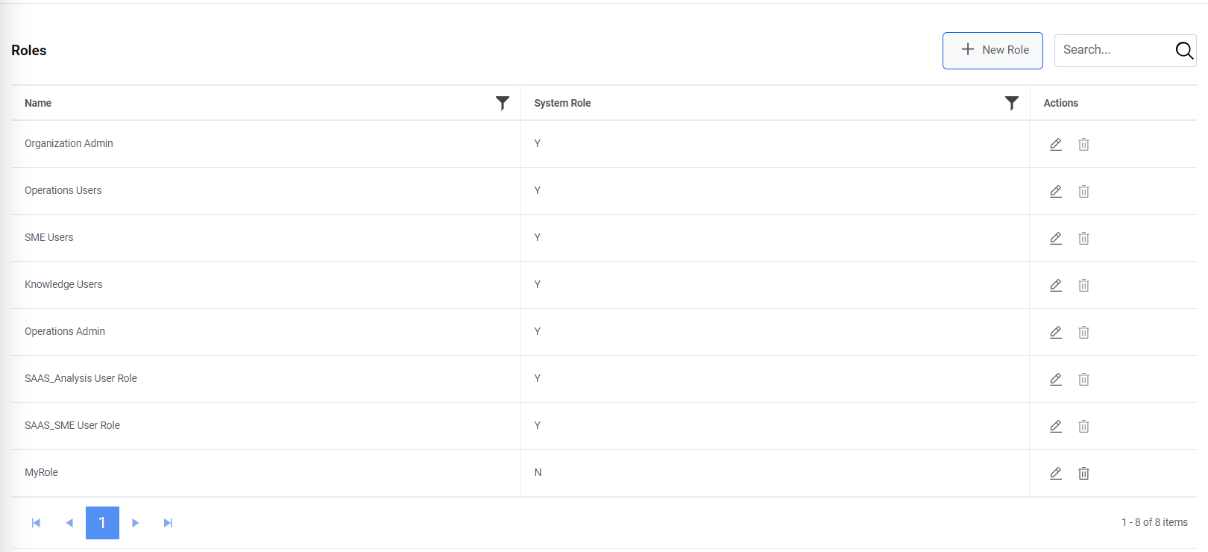Edit the Organization Admin role
Viewport: 1208px width, 552px height.
point(1055,144)
